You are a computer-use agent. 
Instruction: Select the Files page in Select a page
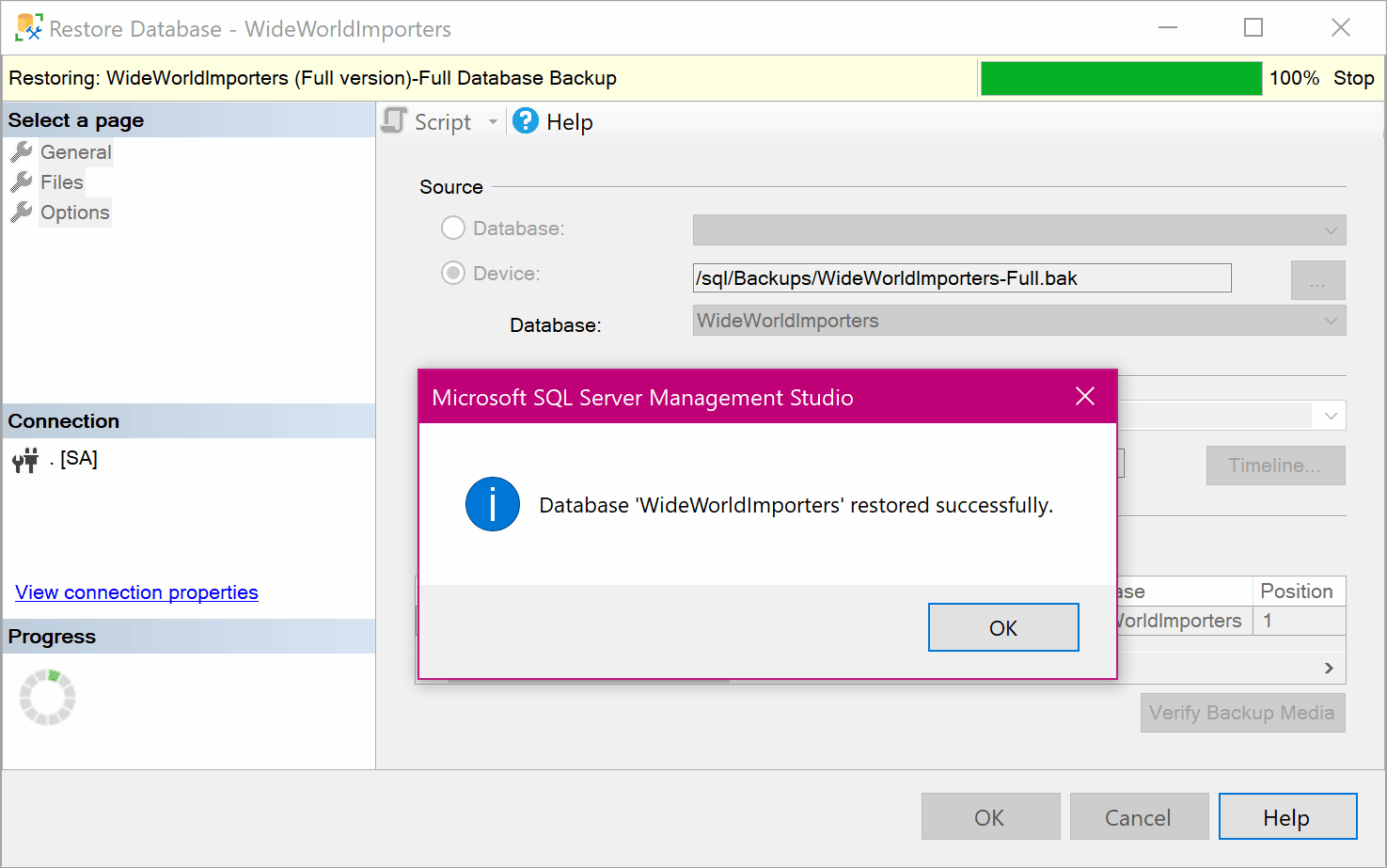tap(61, 181)
